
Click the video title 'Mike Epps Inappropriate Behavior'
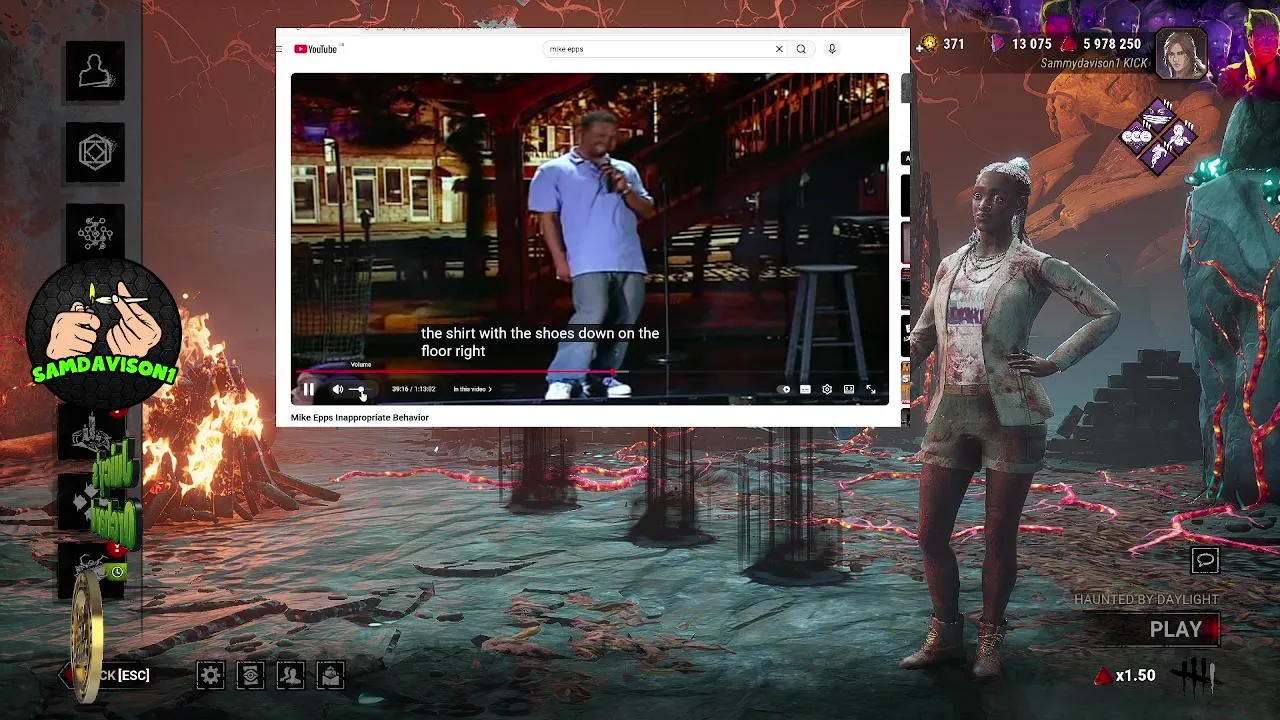click(360, 417)
